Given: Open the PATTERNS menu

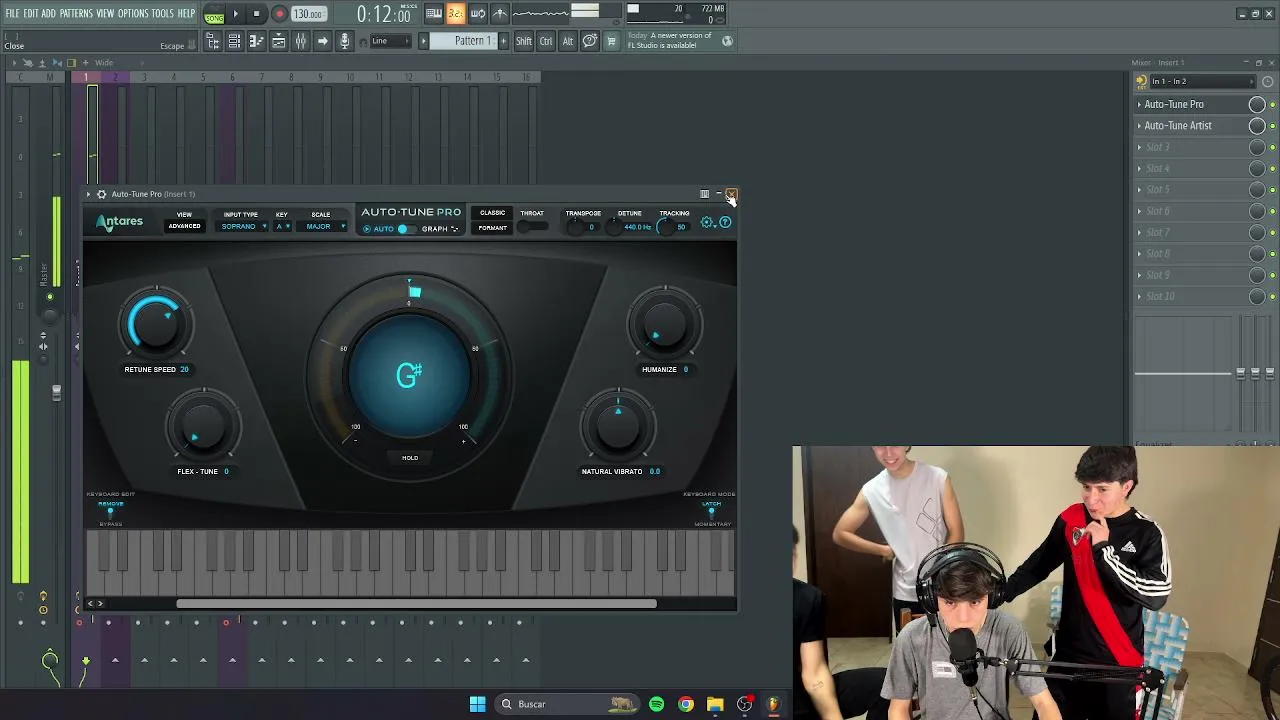Looking at the screenshot, I should click(x=76, y=13).
